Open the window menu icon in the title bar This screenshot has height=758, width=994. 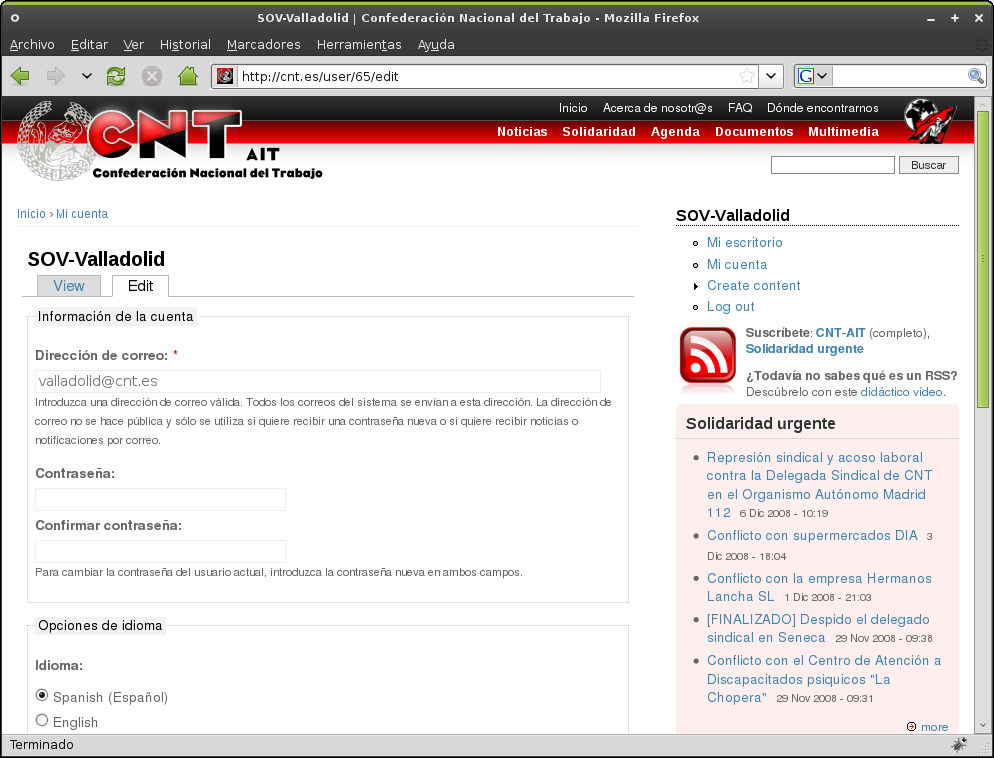coord(15,18)
